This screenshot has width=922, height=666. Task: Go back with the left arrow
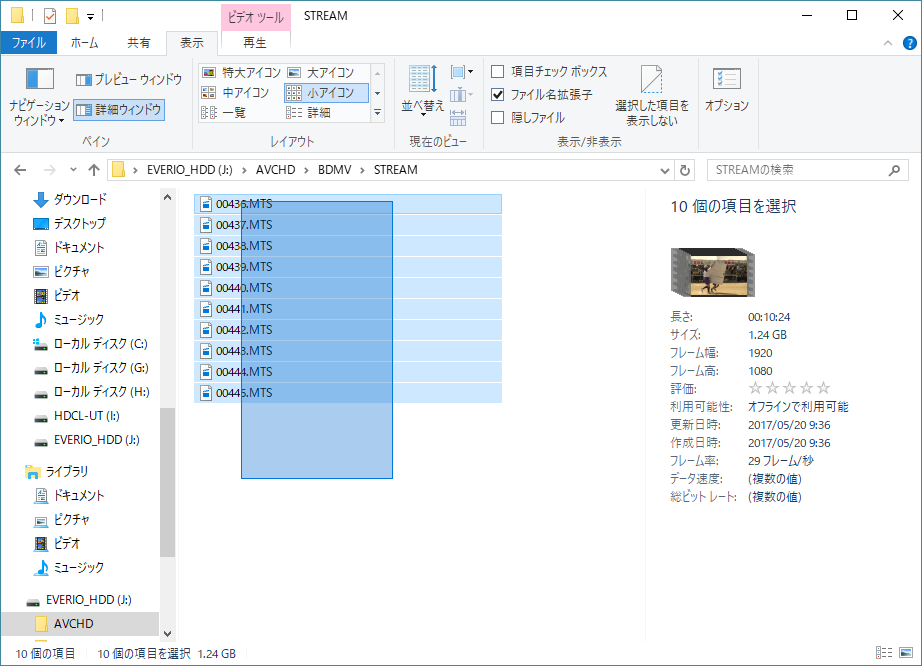[20, 170]
